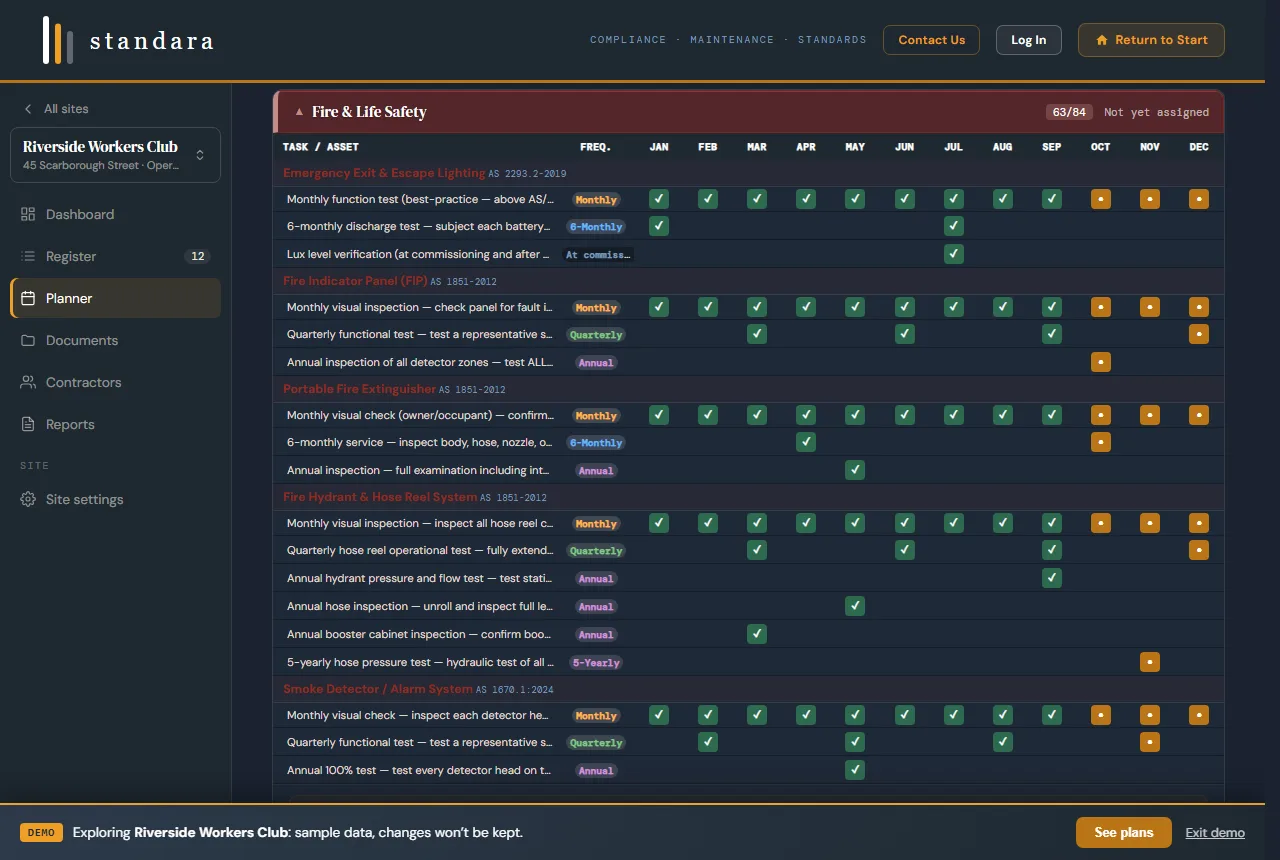
Task: Open the Fire Indicator Panel (FIP) group
Action: tap(748, 281)
